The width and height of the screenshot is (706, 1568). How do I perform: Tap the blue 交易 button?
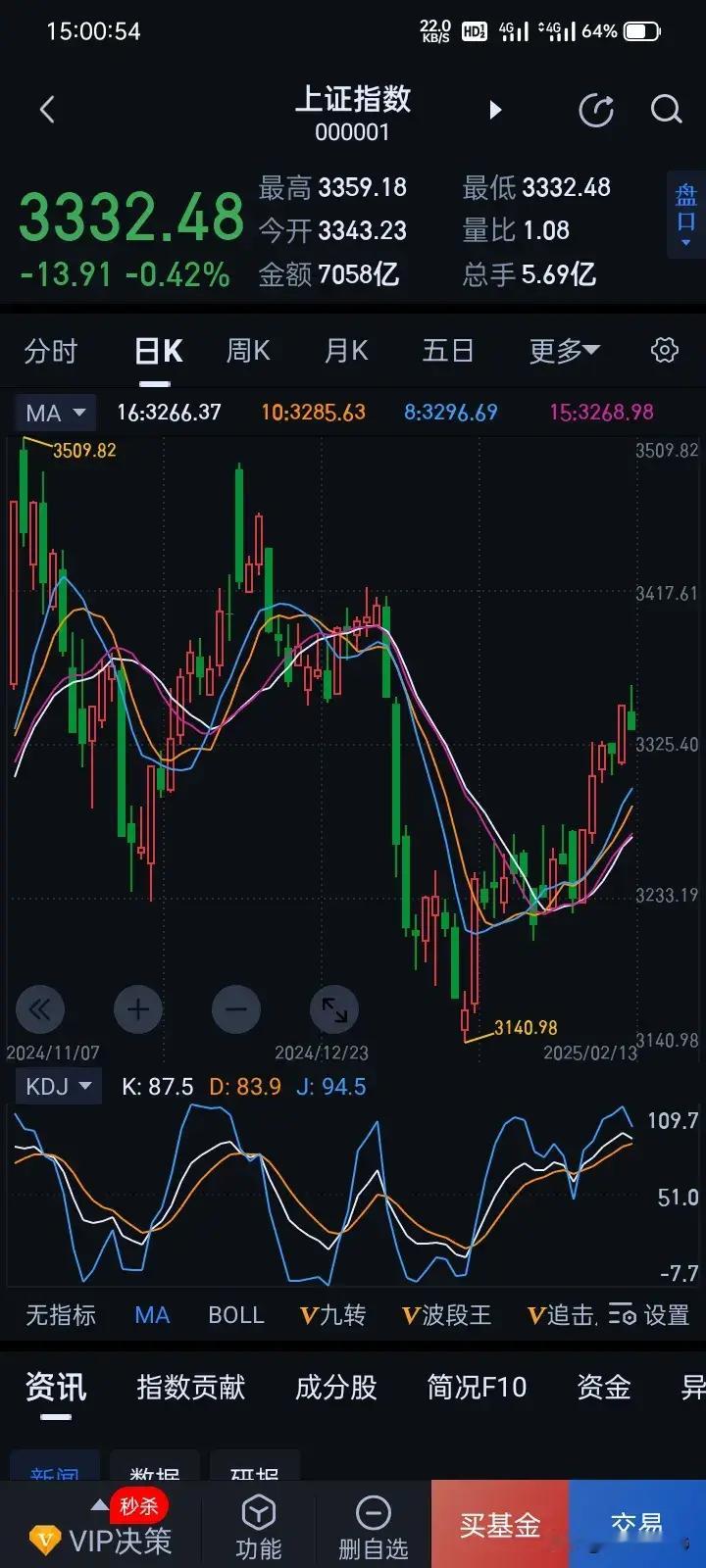(x=637, y=1525)
